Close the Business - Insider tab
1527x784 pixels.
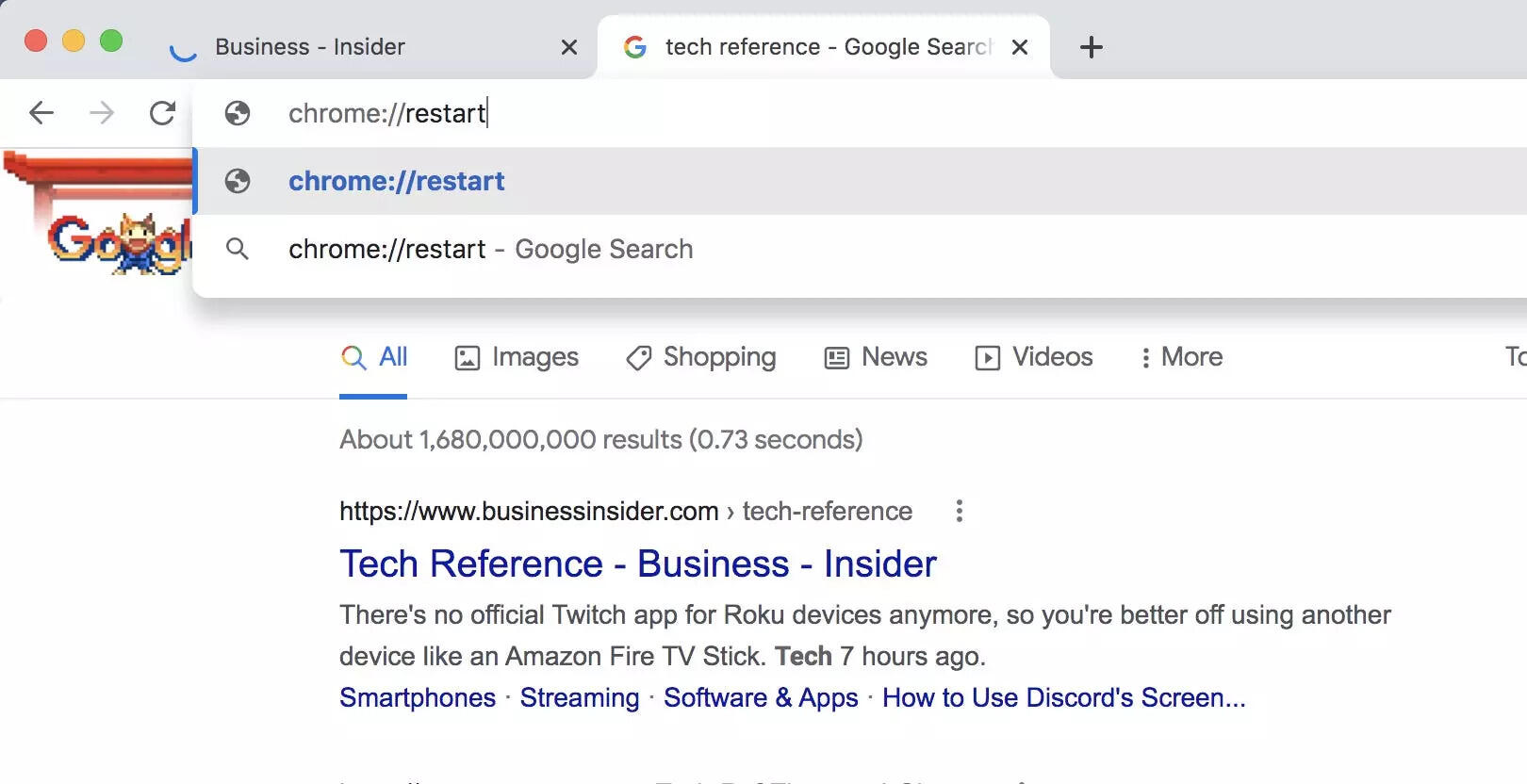coord(569,47)
